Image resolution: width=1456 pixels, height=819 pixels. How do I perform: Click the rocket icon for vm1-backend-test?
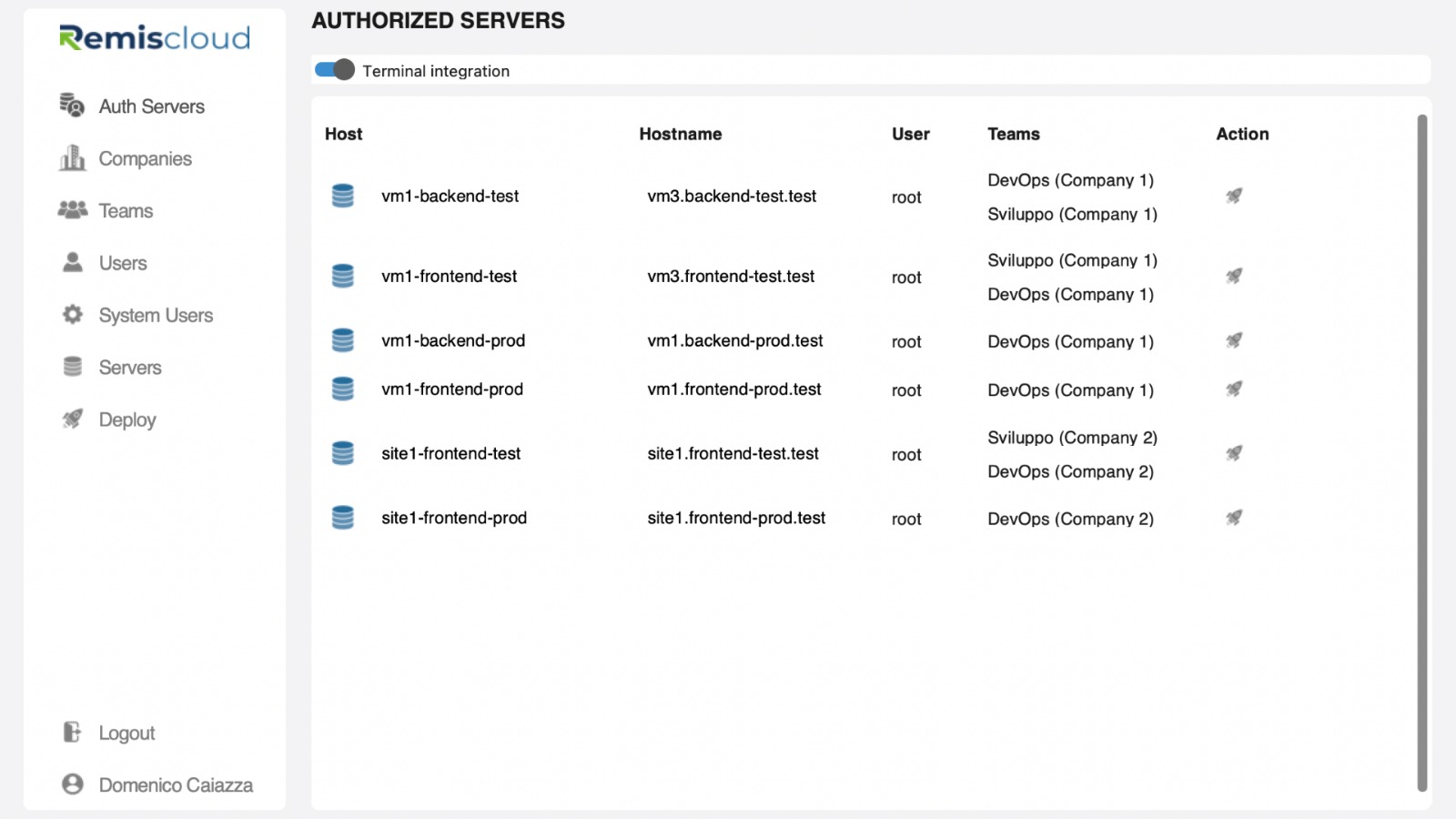pos(1234,196)
